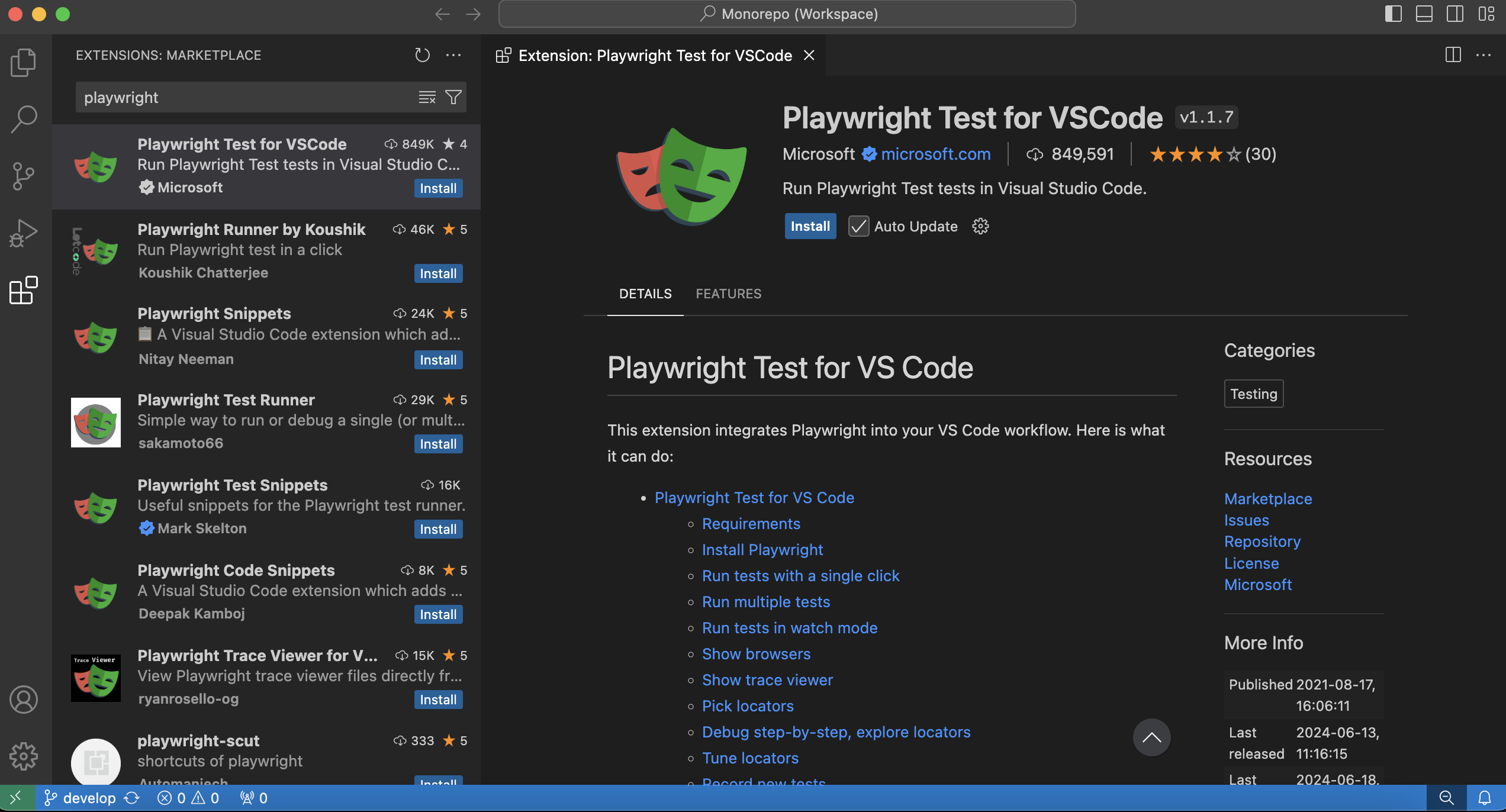Open the Marketplace resource link

pyautogui.click(x=1268, y=499)
